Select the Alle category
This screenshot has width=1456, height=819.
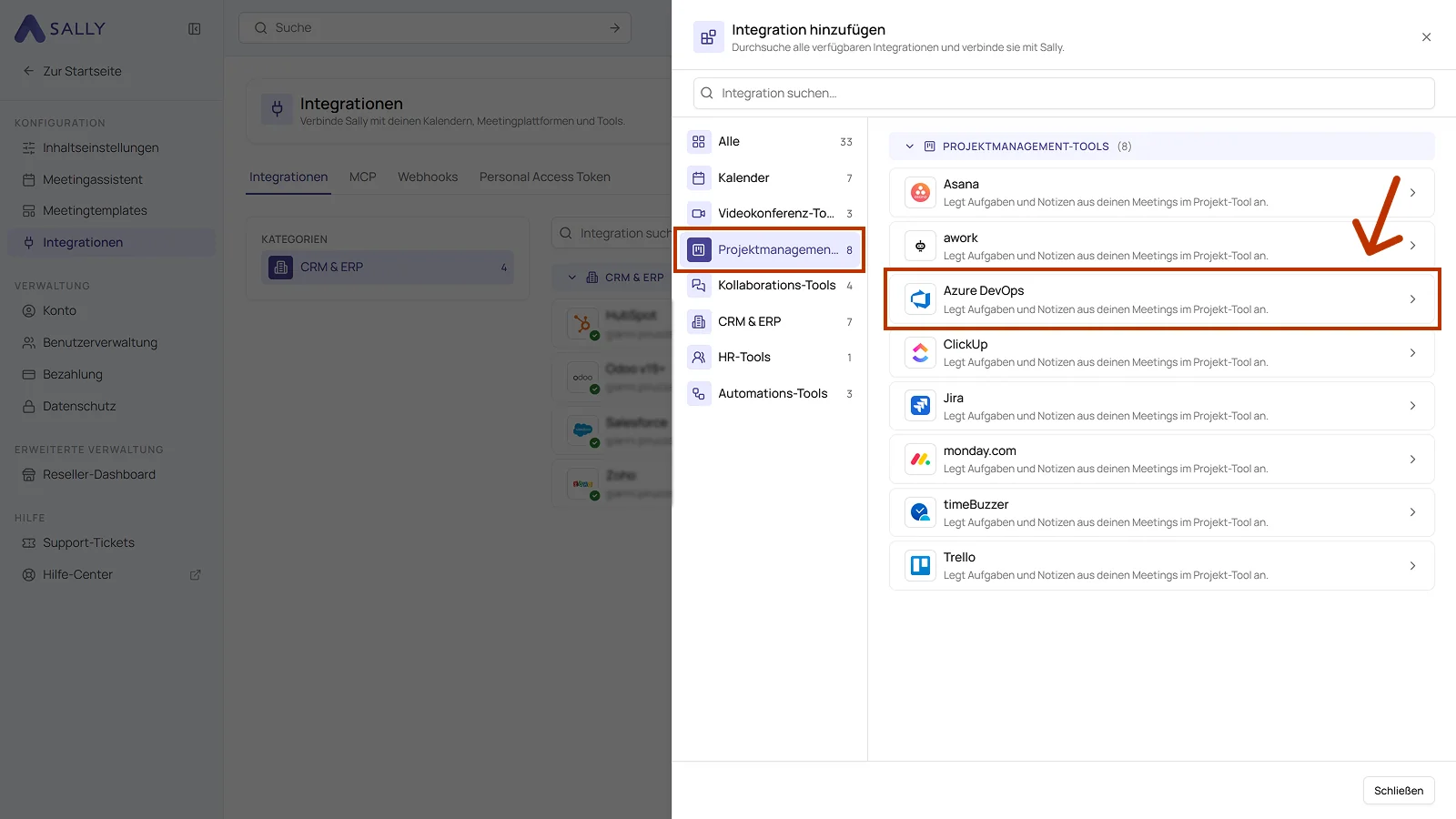[x=770, y=142]
